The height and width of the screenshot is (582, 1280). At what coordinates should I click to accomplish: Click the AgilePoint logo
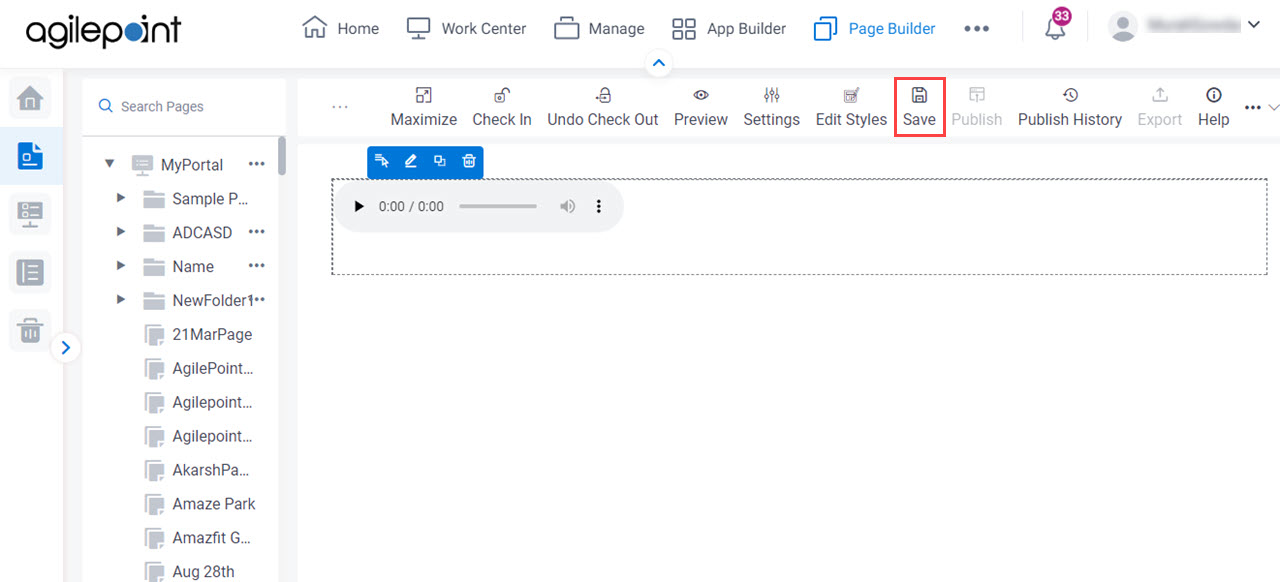pos(103,30)
